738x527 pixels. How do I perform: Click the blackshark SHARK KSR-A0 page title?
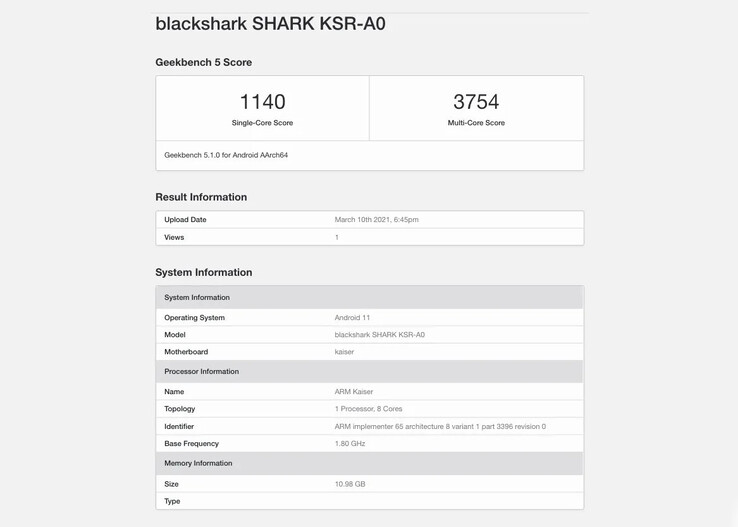tap(270, 24)
